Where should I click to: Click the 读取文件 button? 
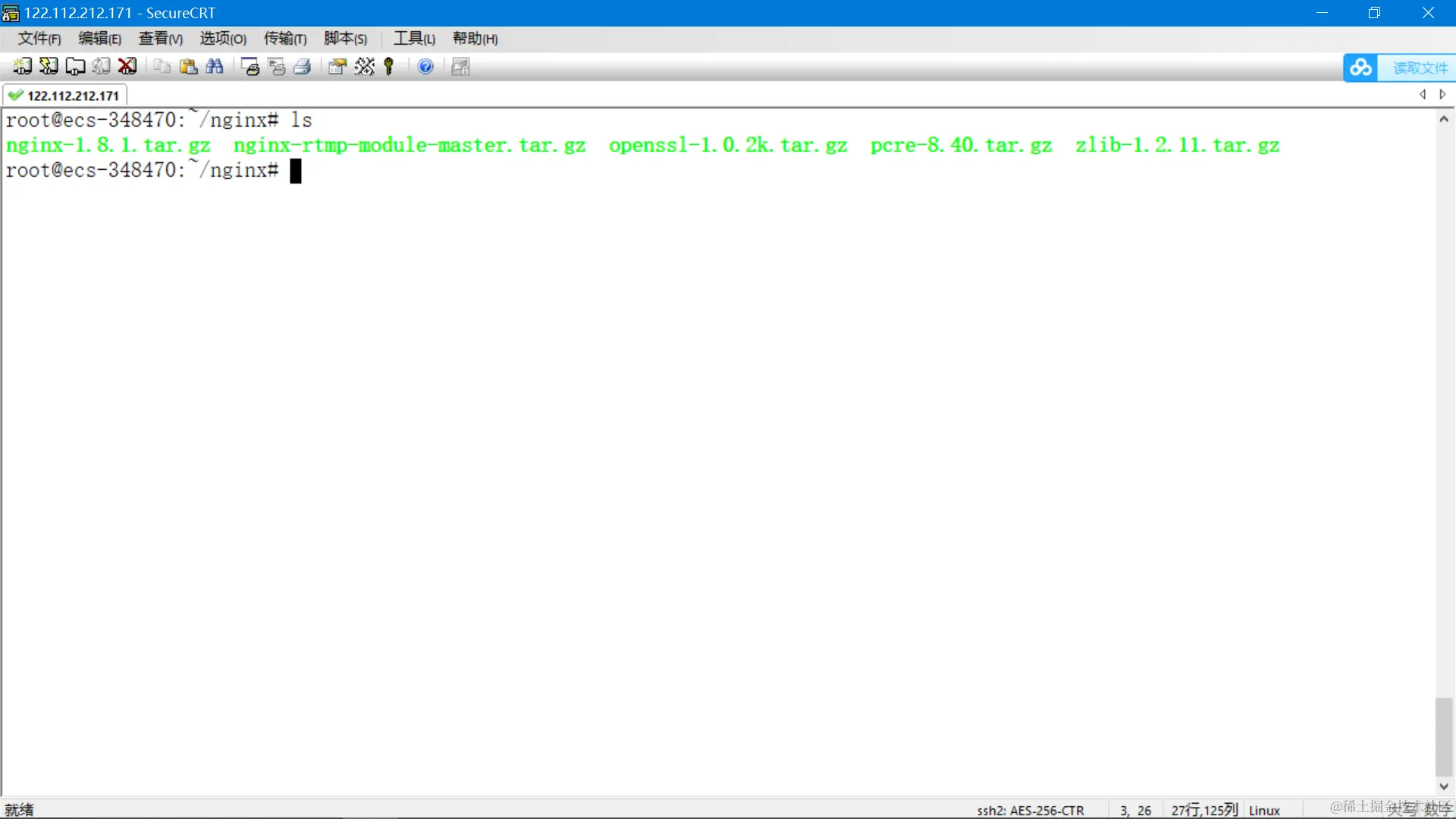pos(1420,67)
